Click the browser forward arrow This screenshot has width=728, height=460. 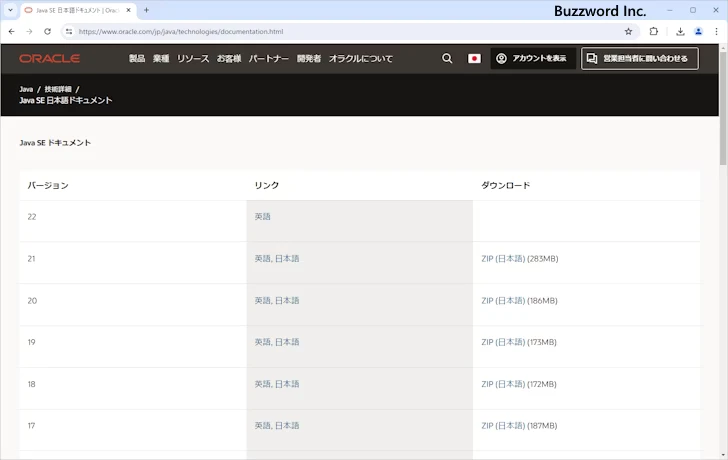click(29, 32)
